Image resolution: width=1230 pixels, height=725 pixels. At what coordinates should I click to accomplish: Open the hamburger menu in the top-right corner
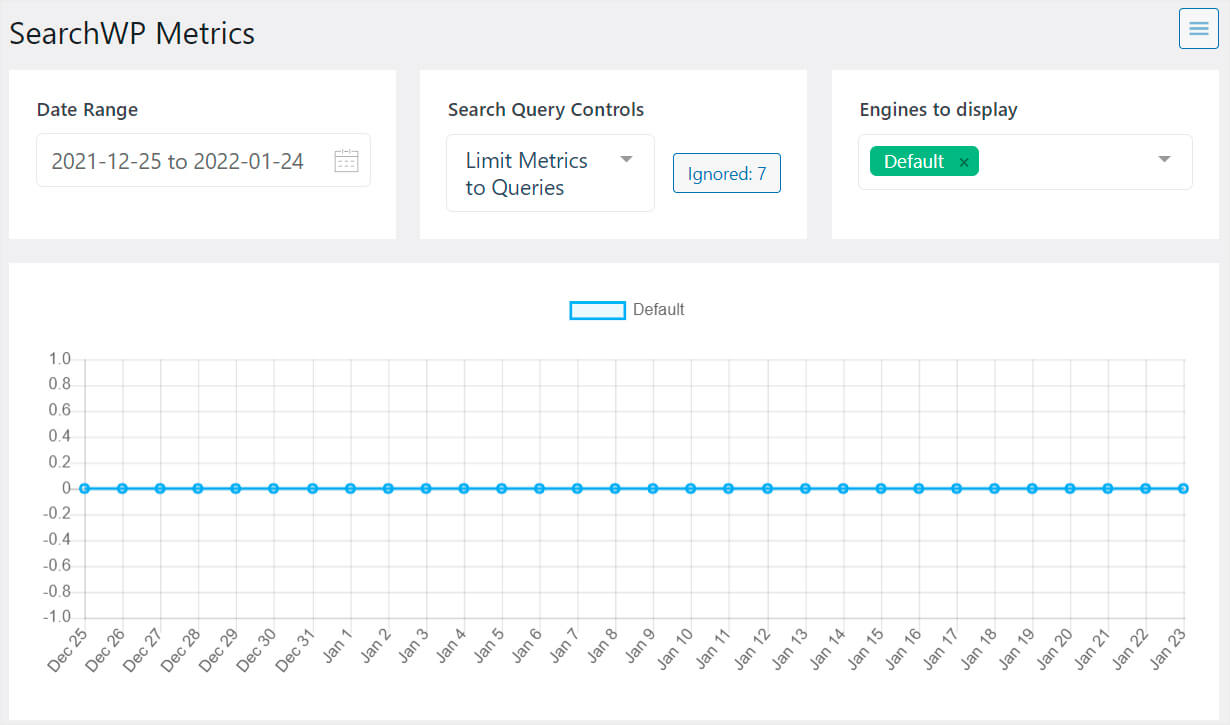tap(1198, 29)
